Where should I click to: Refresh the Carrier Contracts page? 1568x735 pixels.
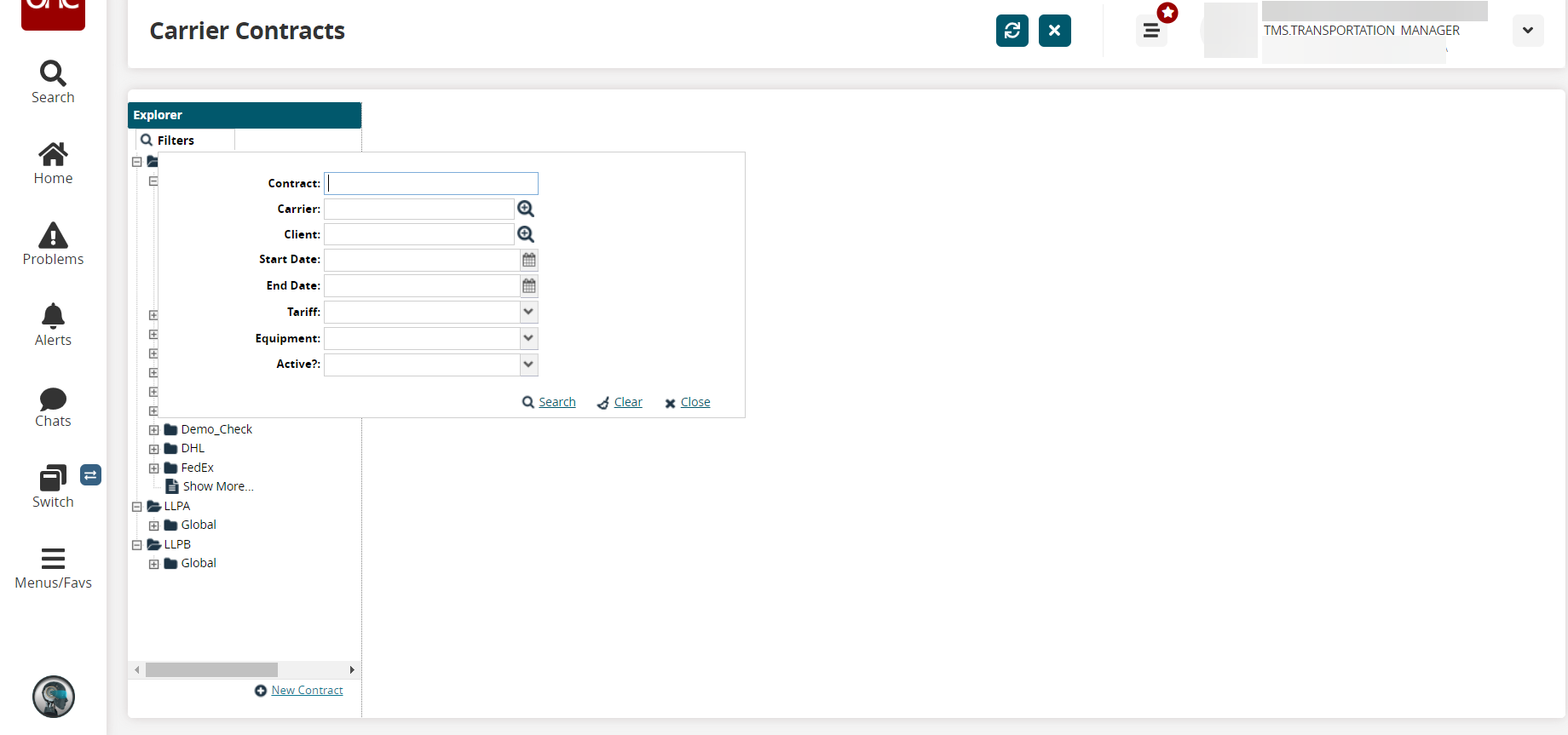point(1012,31)
